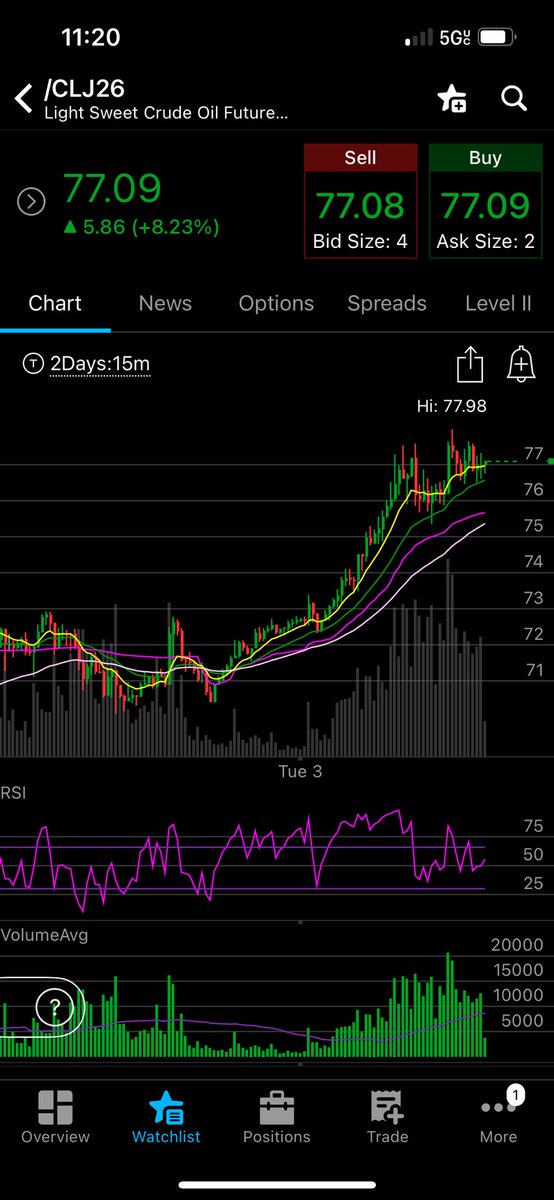Tap the Tue 3 date marker

[x=300, y=771]
